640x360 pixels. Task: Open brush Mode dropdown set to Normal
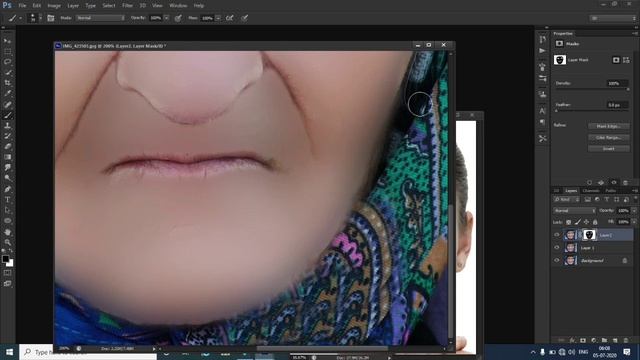point(100,18)
